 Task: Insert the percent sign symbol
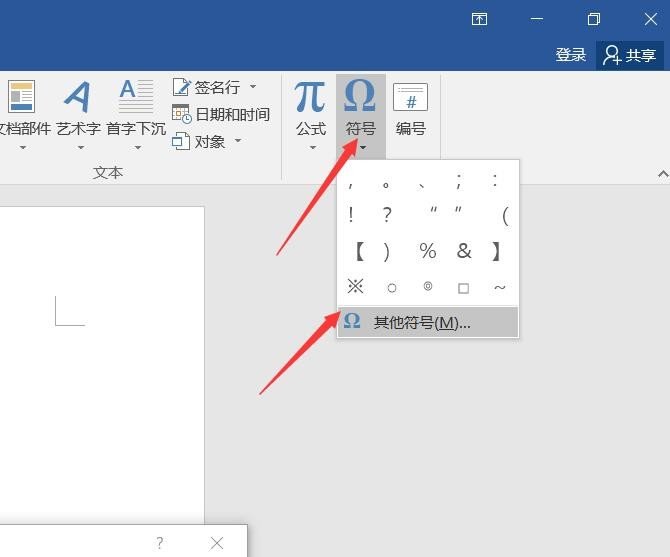pos(428,251)
